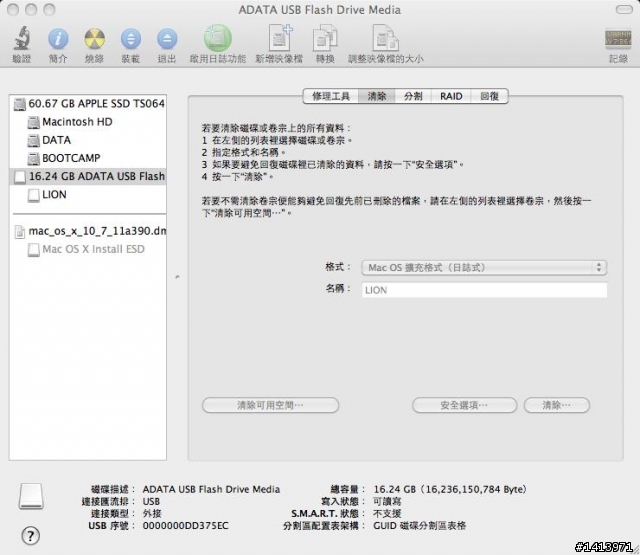Select the 60.67 GB APPLE SSD disk
This screenshot has width=640, height=555.
(88, 104)
